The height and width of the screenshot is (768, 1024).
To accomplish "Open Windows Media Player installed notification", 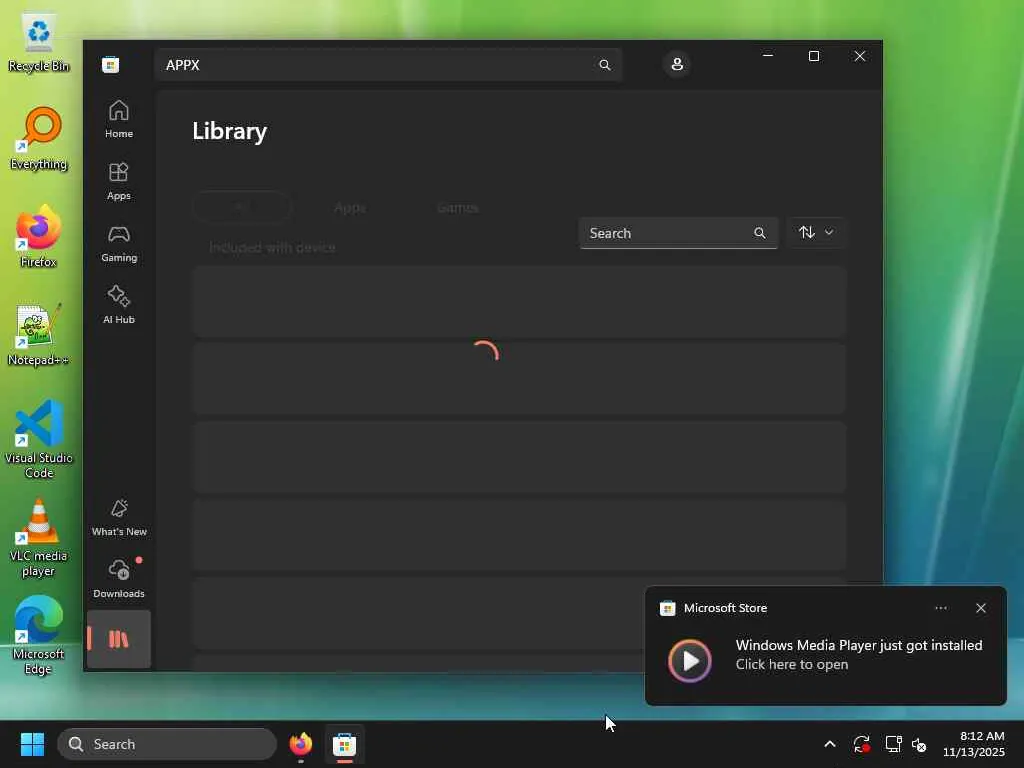I will (x=825, y=646).
